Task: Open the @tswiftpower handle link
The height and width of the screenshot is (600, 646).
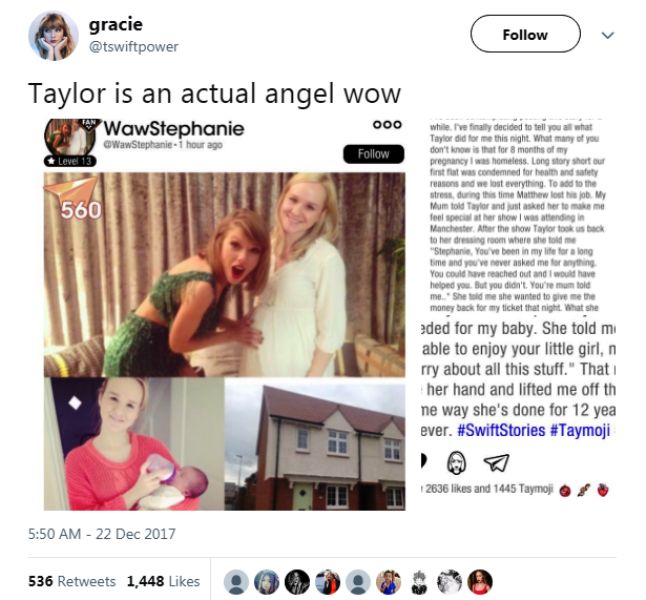Action: tap(133, 47)
